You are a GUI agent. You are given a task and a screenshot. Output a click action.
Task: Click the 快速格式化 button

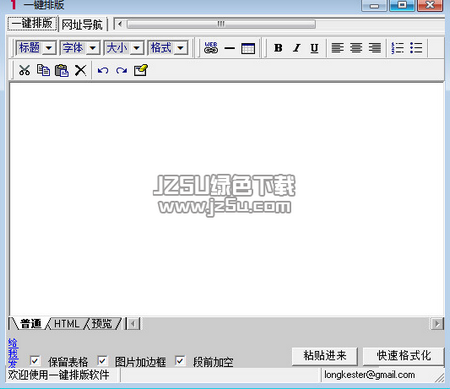(x=404, y=356)
